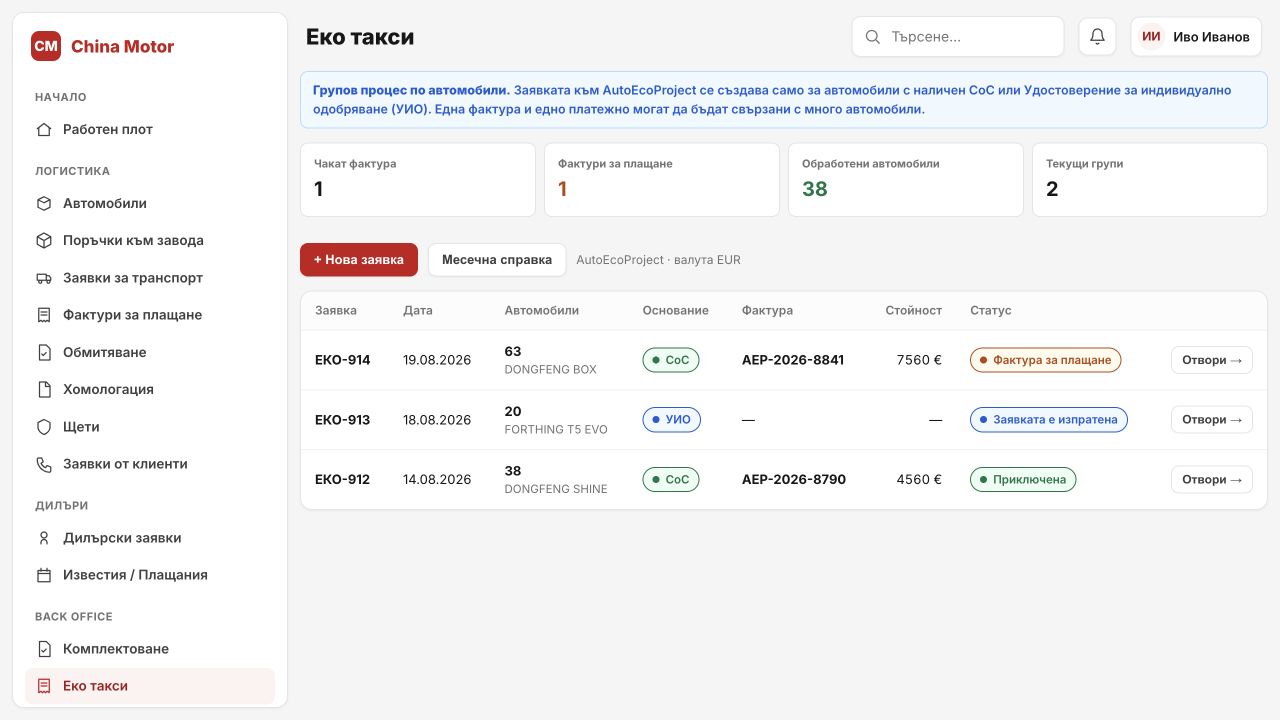Click the calendar icon beside Известия / Плащания
The height and width of the screenshot is (720, 1280).
[44, 575]
